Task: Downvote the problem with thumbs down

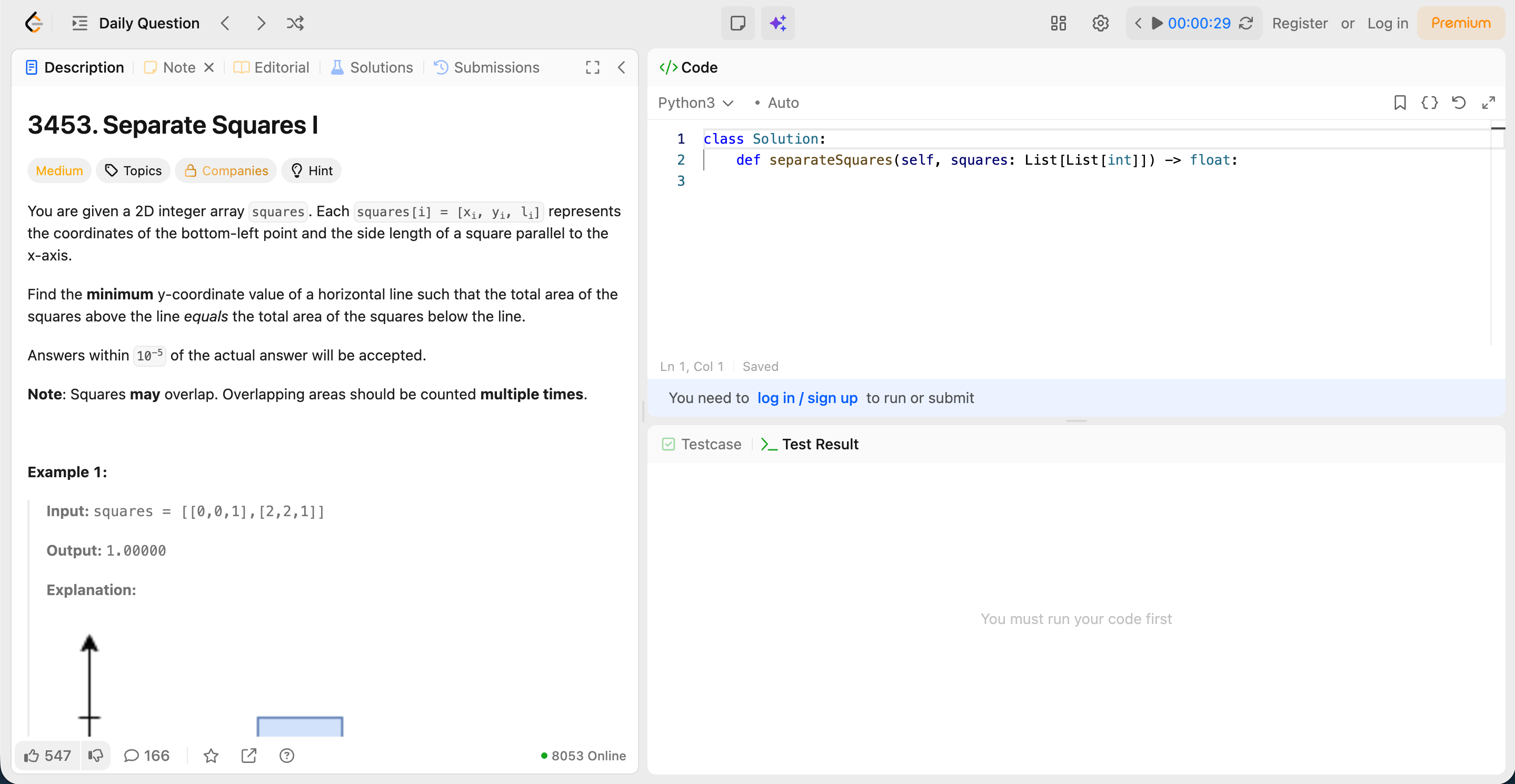Action: click(95, 755)
